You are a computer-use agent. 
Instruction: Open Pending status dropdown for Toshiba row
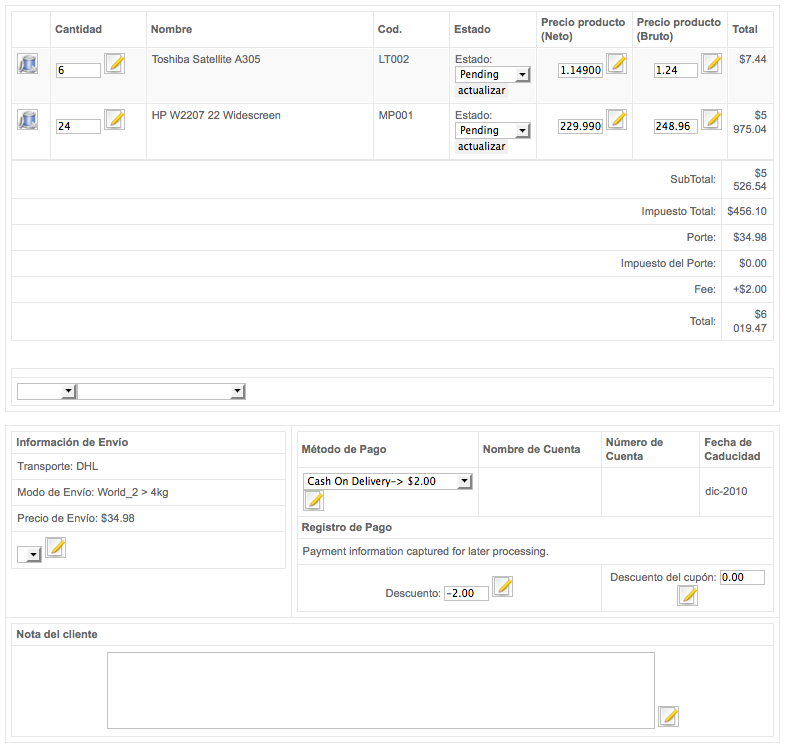pos(493,75)
